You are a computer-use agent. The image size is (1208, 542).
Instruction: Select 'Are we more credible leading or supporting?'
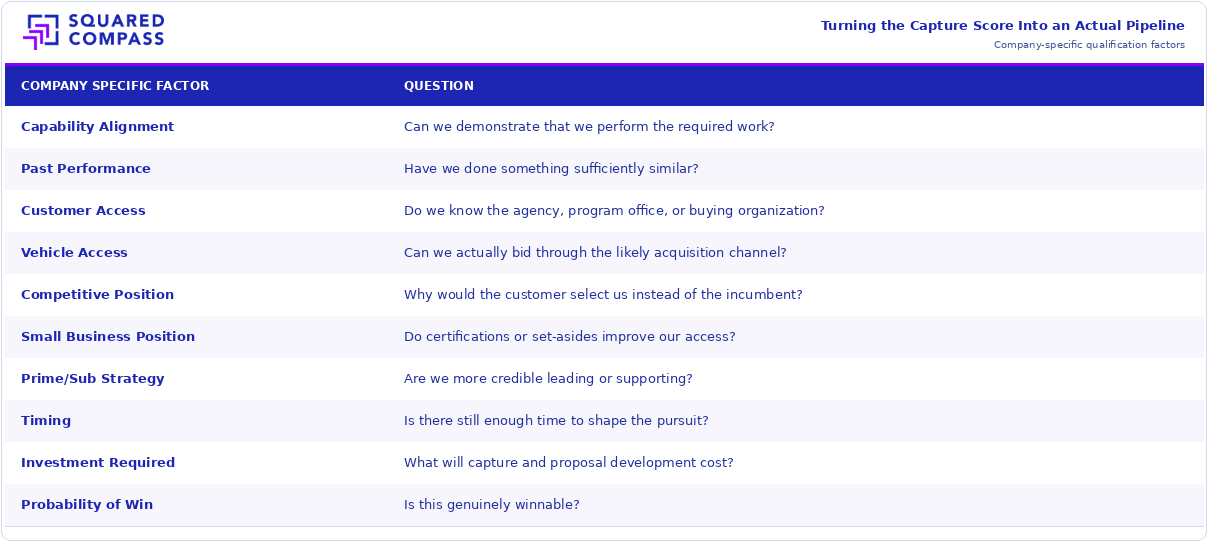(548, 379)
